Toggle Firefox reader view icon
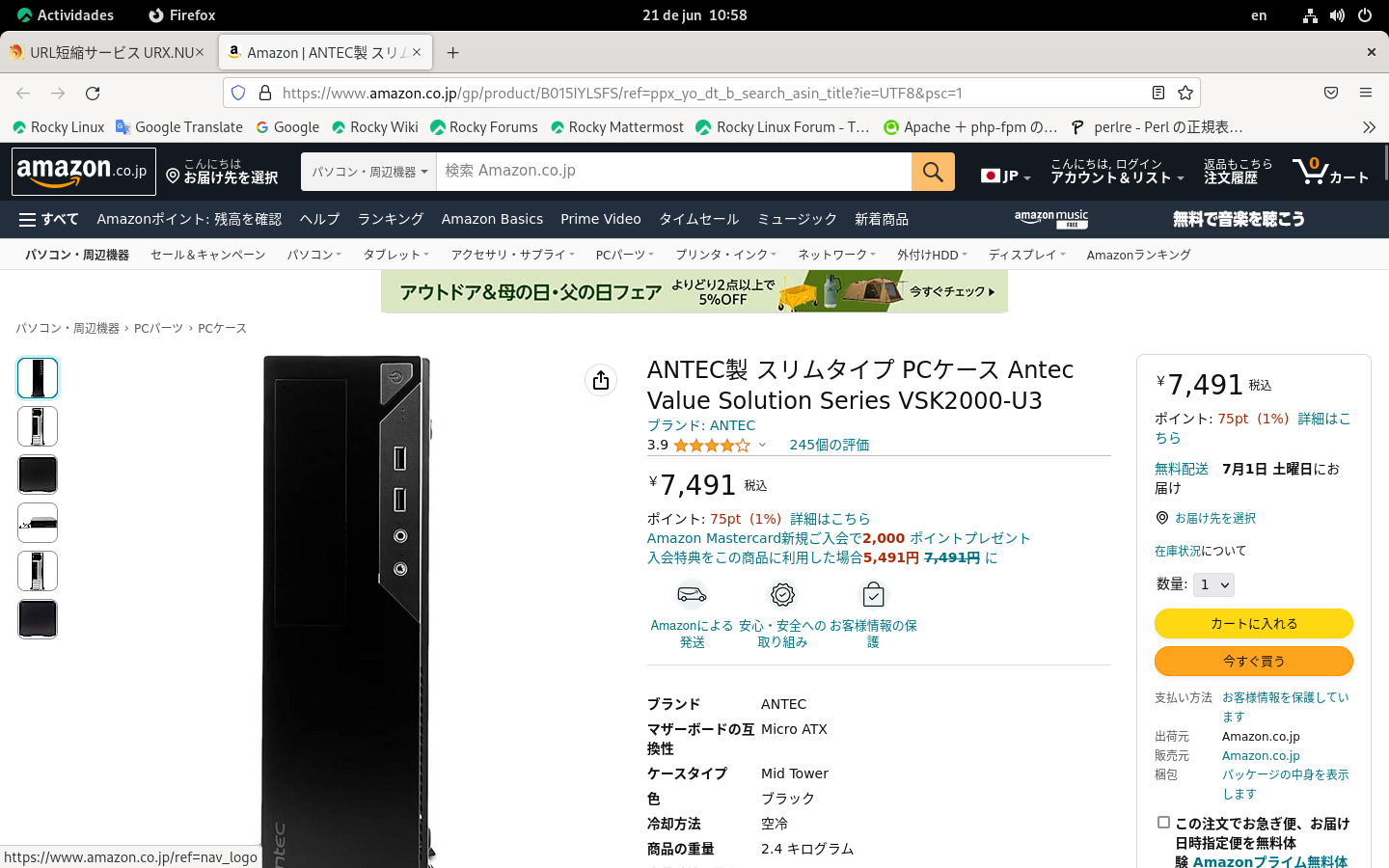The image size is (1389, 868). click(1158, 93)
